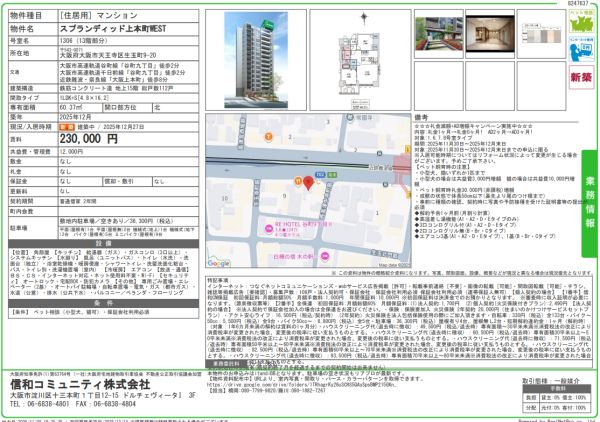Click the 開口部方位 value 北
The width and height of the screenshot is (600, 422).
pyautogui.click(x=157, y=108)
